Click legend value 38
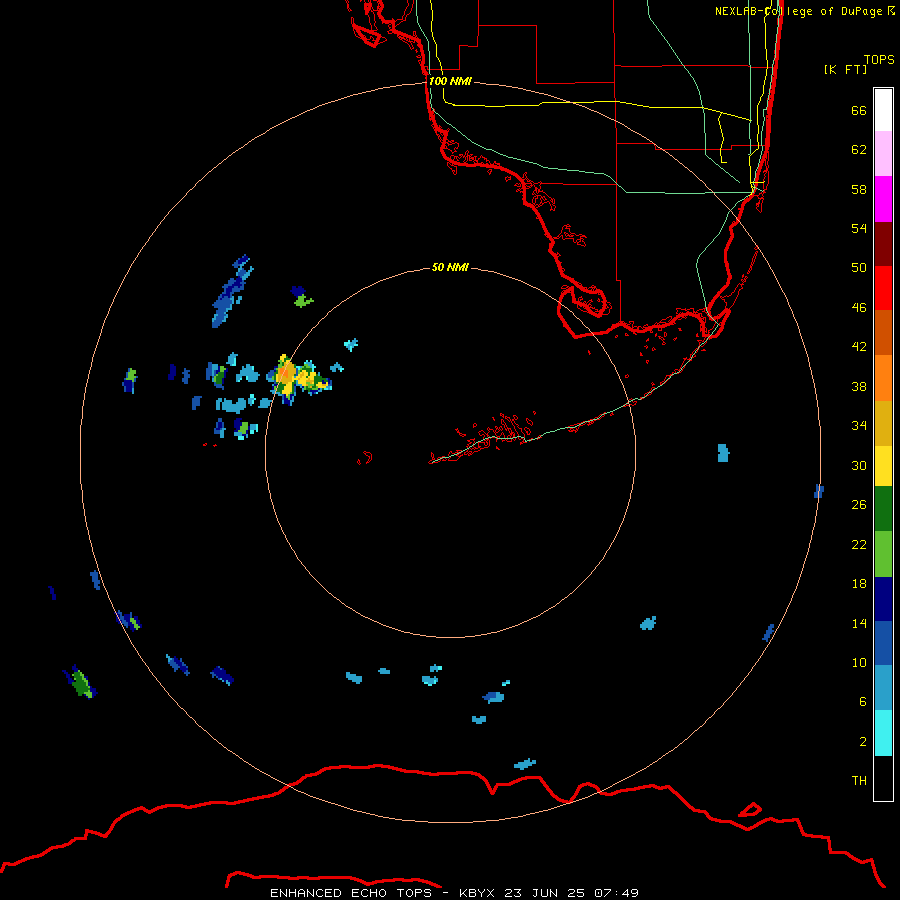Viewport: 900px width, 900px height. [x=859, y=387]
